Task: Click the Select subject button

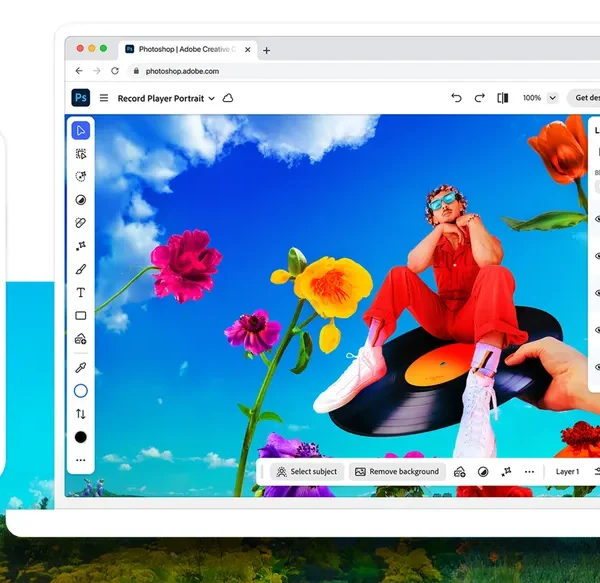Action: coord(307,471)
